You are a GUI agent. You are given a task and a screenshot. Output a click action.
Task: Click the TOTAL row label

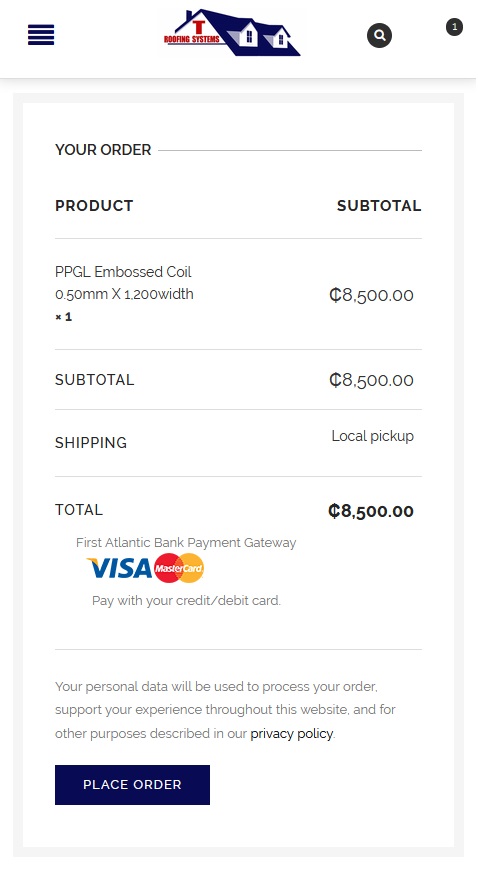click(79, 510)
